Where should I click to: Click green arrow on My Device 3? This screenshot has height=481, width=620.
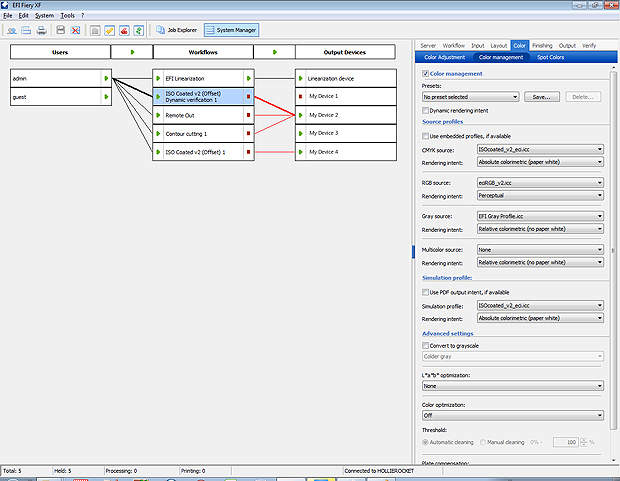pyautogui.click(x=301, y=133)
